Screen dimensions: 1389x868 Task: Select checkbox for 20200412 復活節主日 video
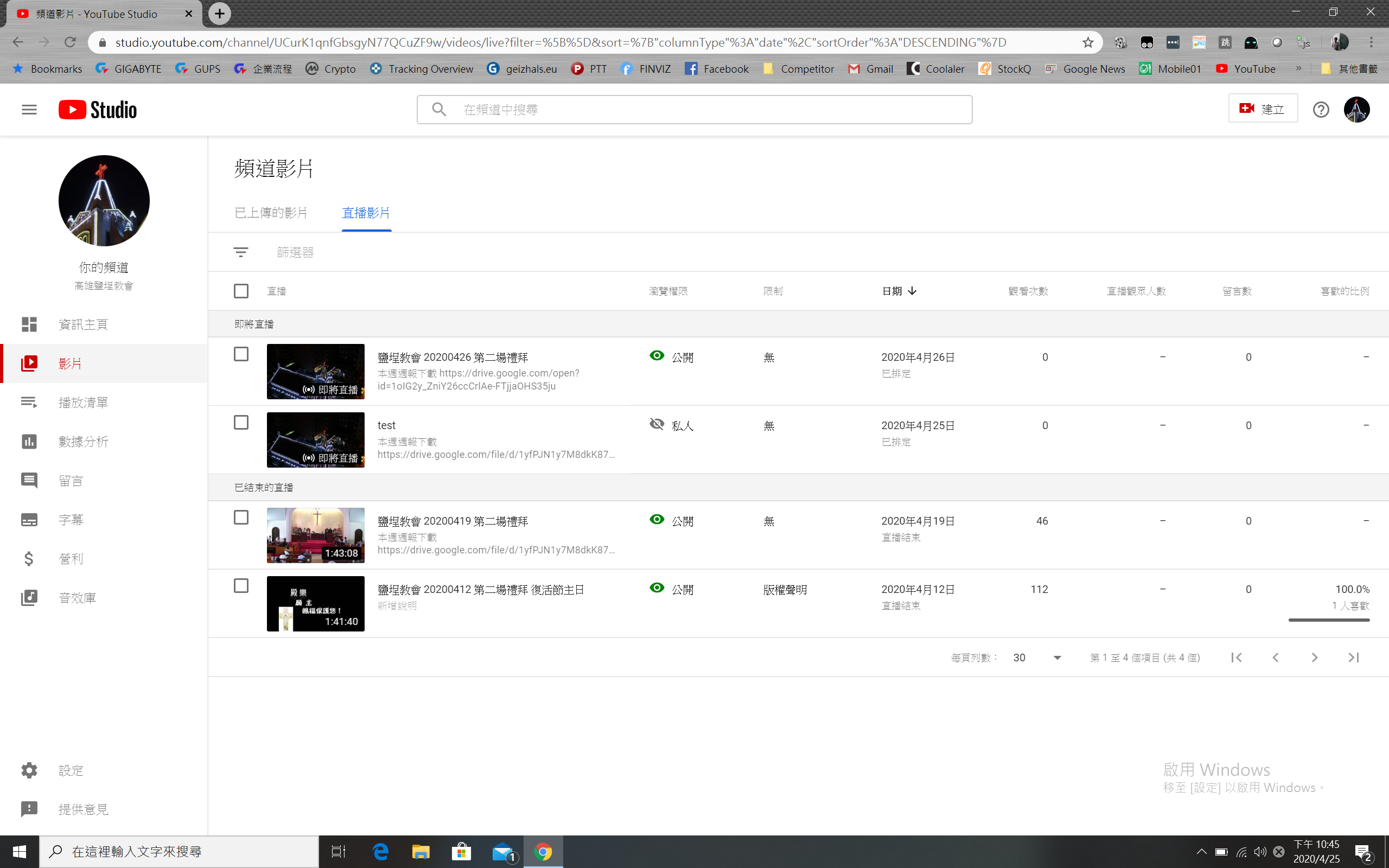point(241,585)
